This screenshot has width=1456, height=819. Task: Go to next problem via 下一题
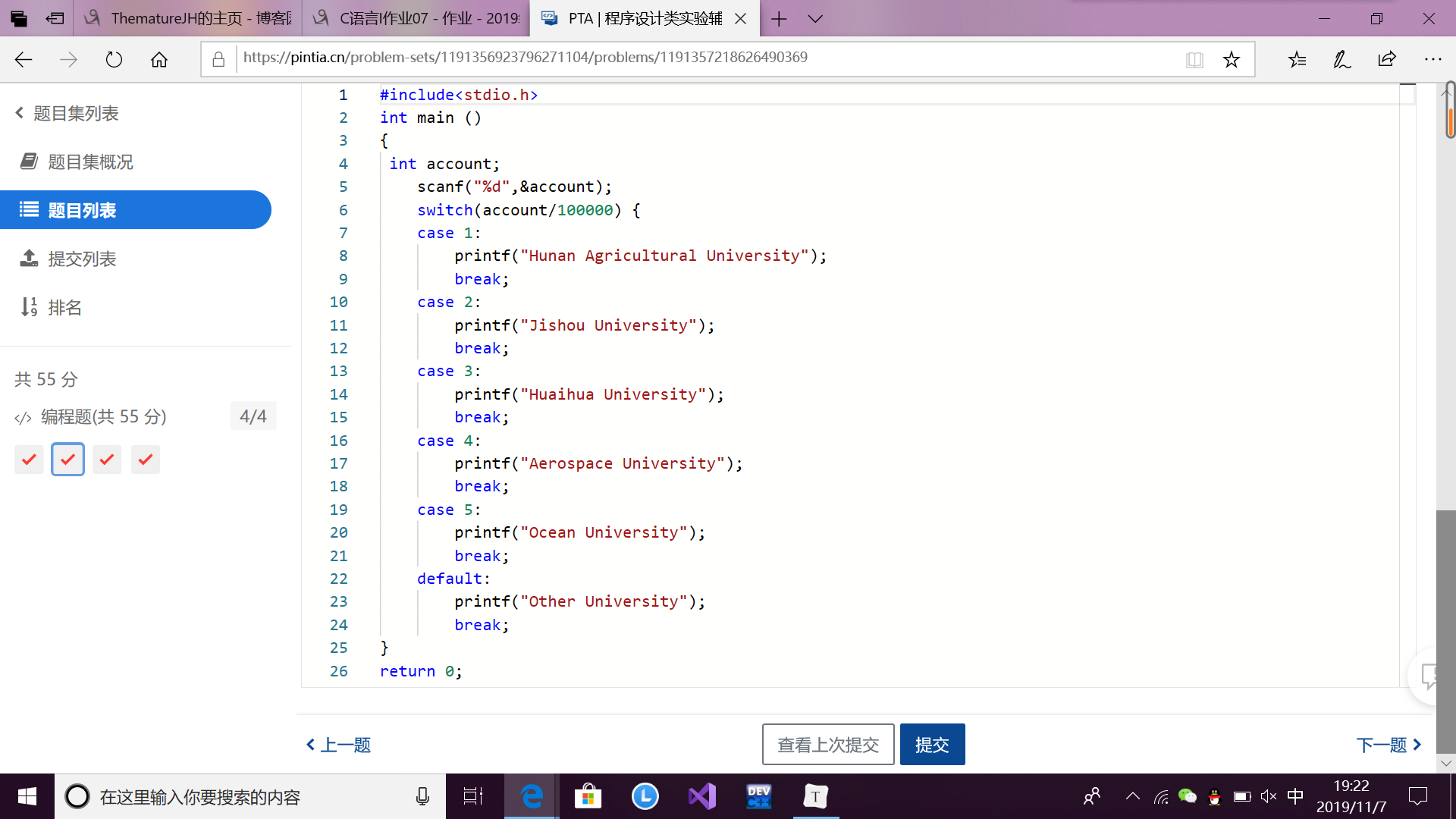[x=1388, y=745]
